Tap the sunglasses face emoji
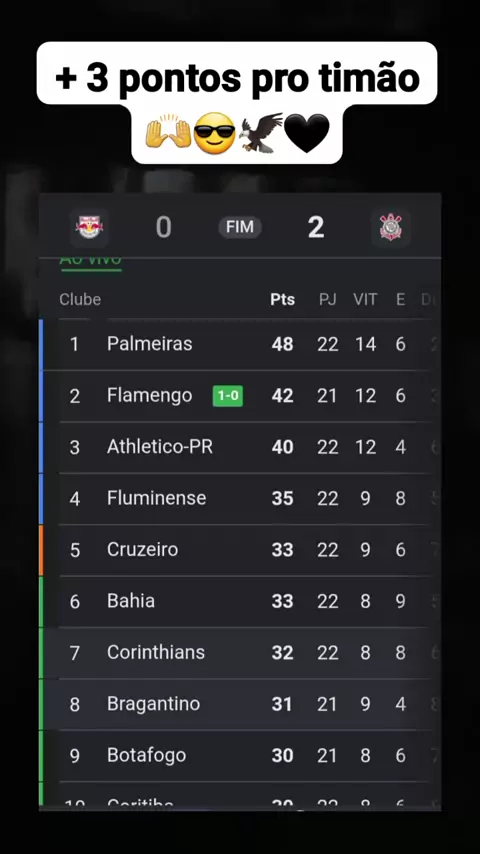Viewport: 480px width, 854px height. click(215, 133)
